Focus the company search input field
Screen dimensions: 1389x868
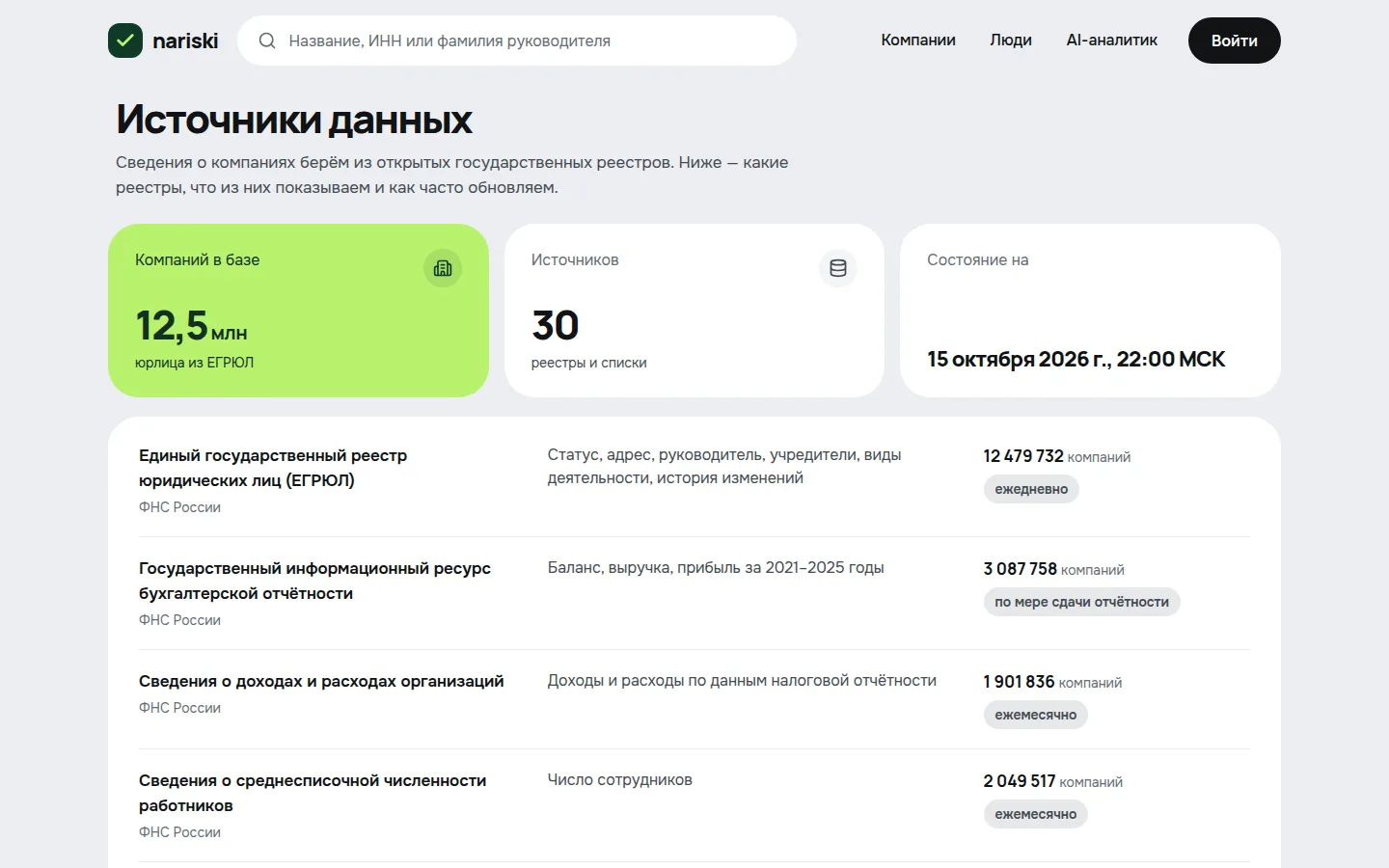tap(517, 41)
